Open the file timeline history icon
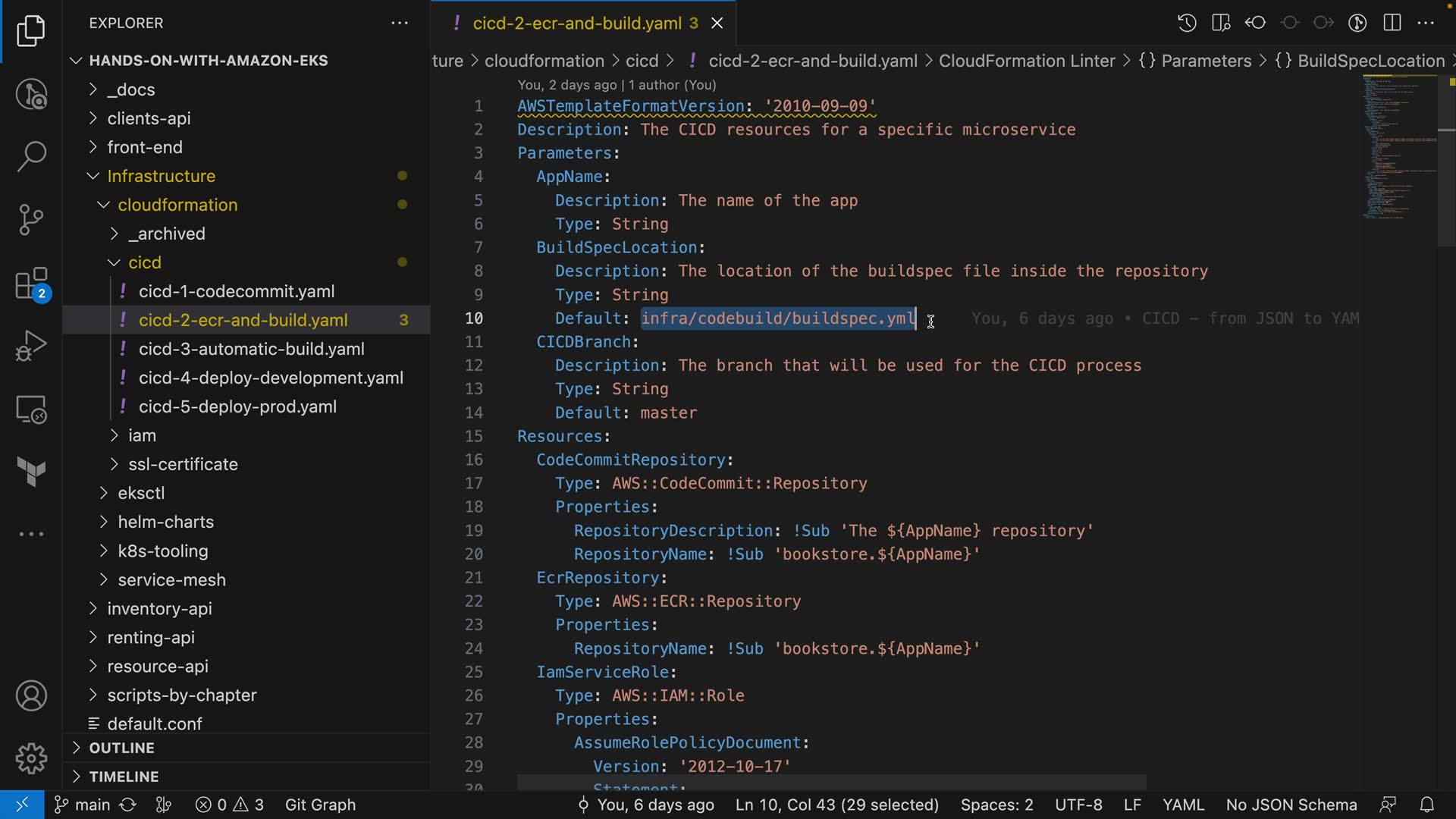This screenshot has width=1456, height=819. (1187, 23)
